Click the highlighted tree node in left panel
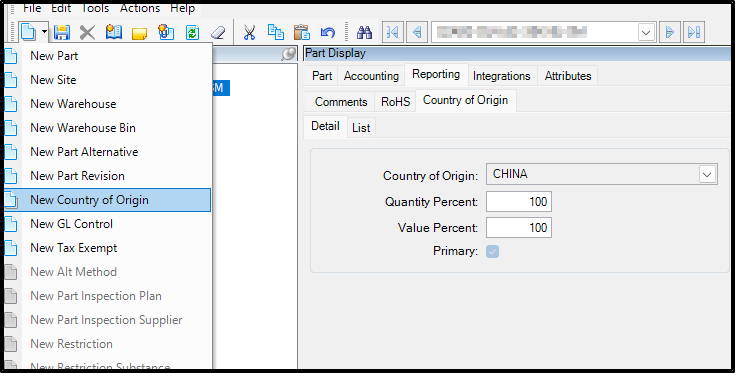The image size is (735, 373). point(221,88)
